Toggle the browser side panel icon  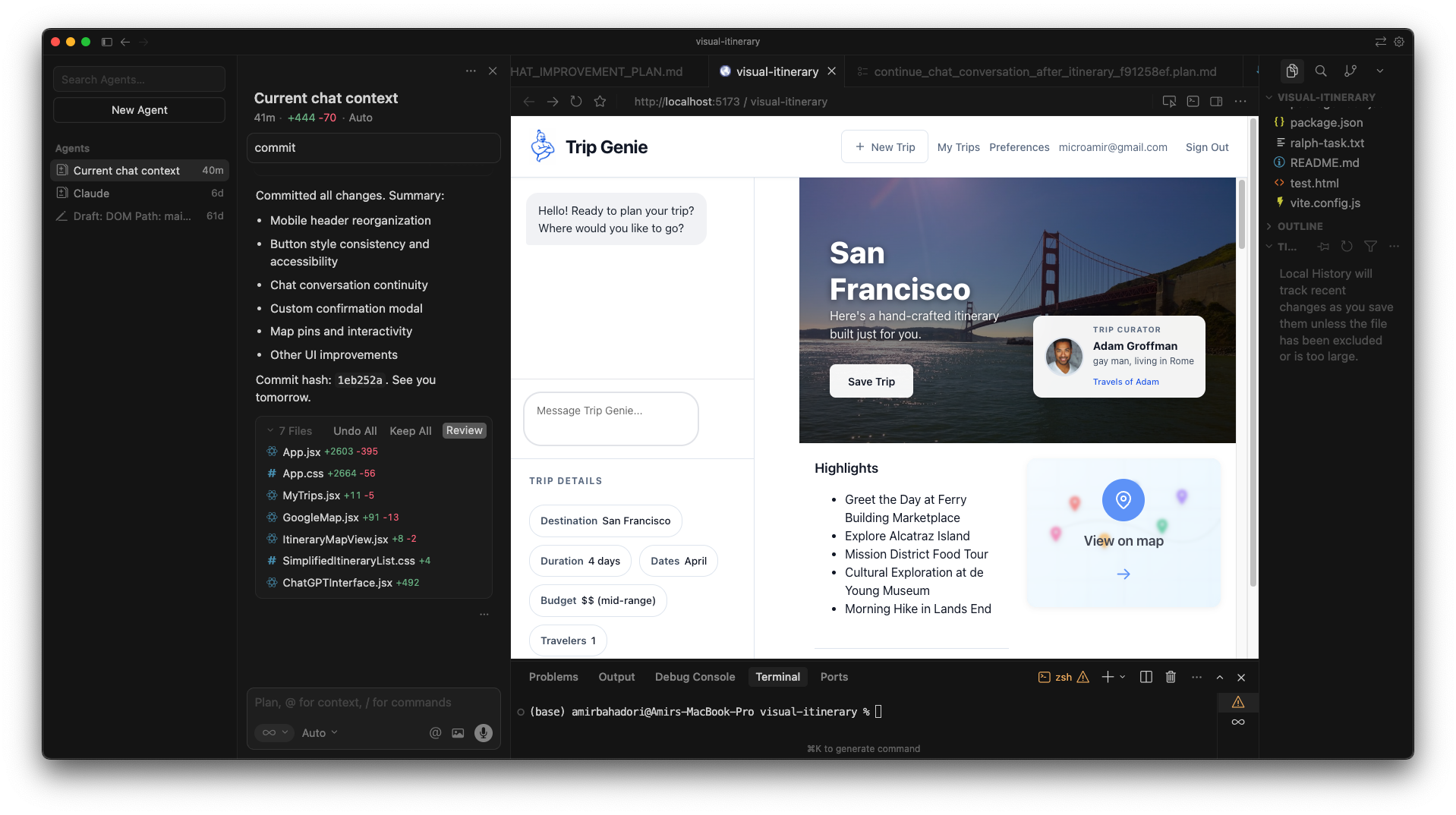[x=1216, y=101]
